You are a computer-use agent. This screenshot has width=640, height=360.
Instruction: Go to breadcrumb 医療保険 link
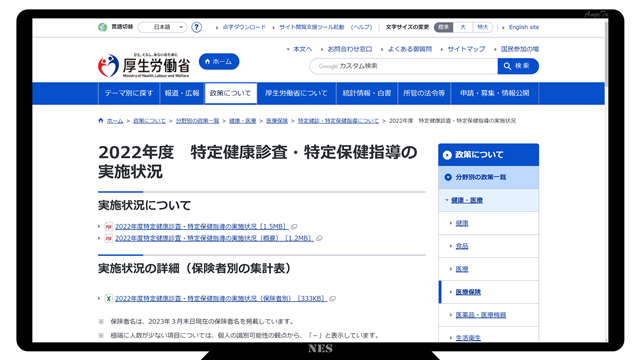tap(277, 121)
